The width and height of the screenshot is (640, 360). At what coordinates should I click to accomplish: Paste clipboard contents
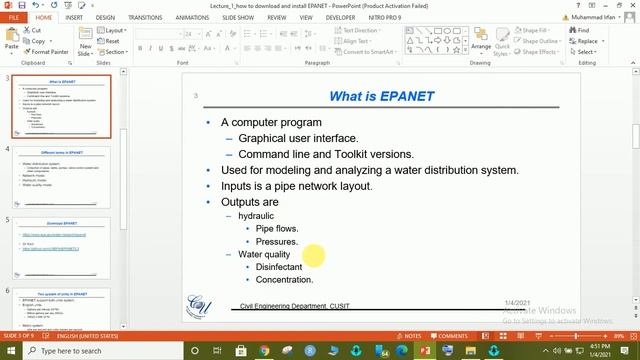[12, 40]
